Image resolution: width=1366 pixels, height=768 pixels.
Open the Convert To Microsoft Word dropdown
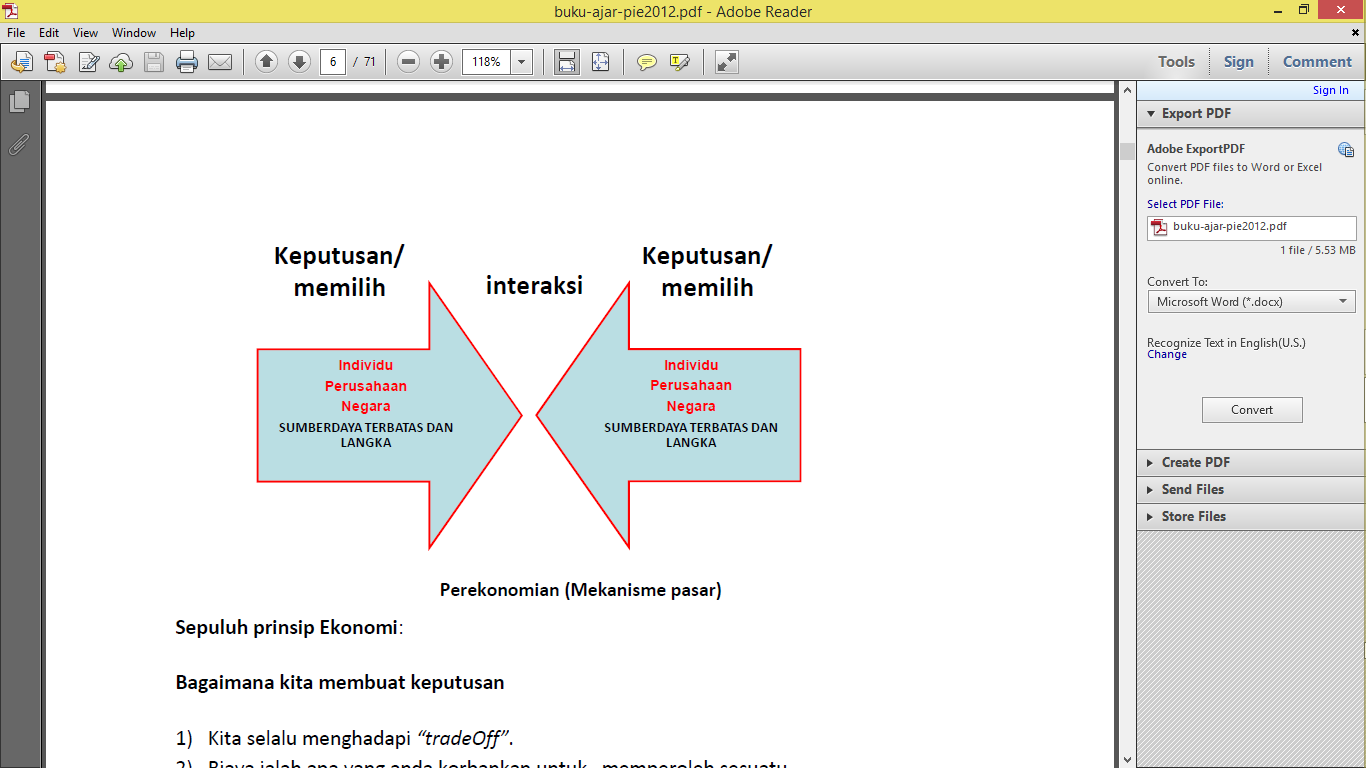click(x=1251, y=301)
